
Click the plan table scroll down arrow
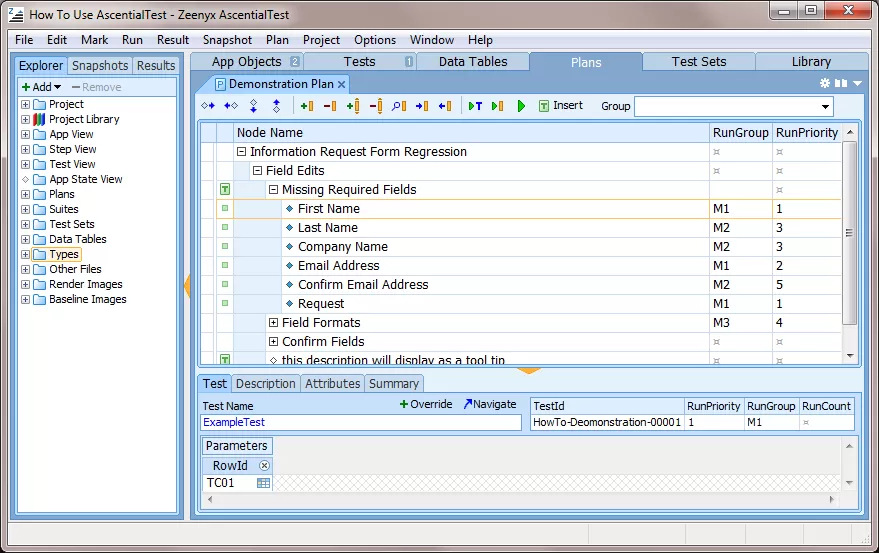click(850, 356)
